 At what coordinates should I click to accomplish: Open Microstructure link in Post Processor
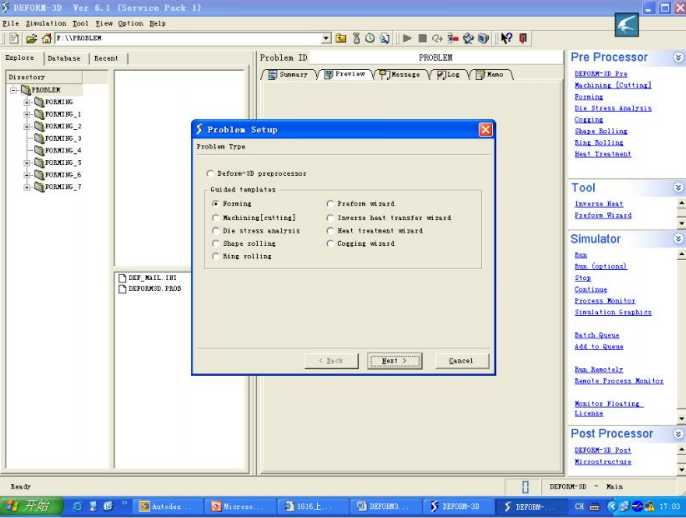603,462
